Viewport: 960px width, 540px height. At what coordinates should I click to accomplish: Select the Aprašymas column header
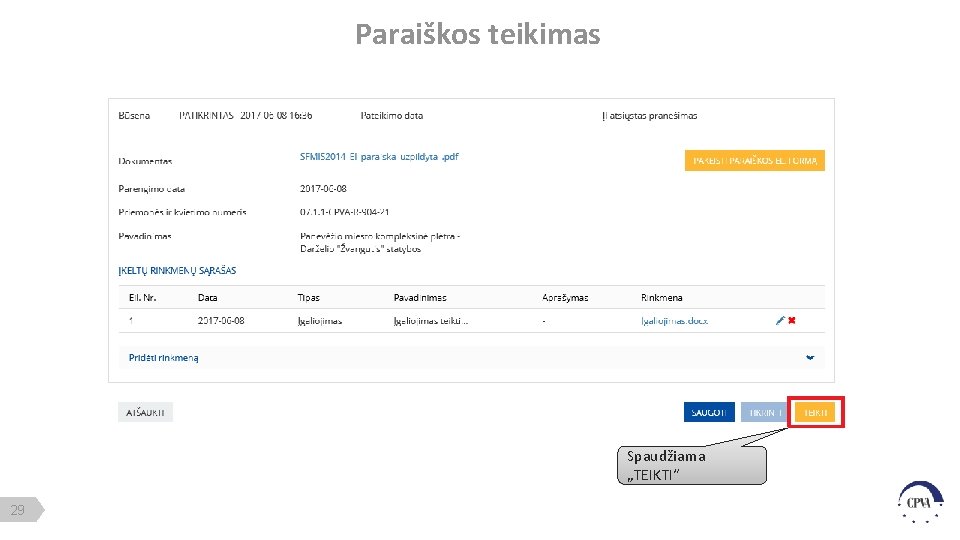565,298
